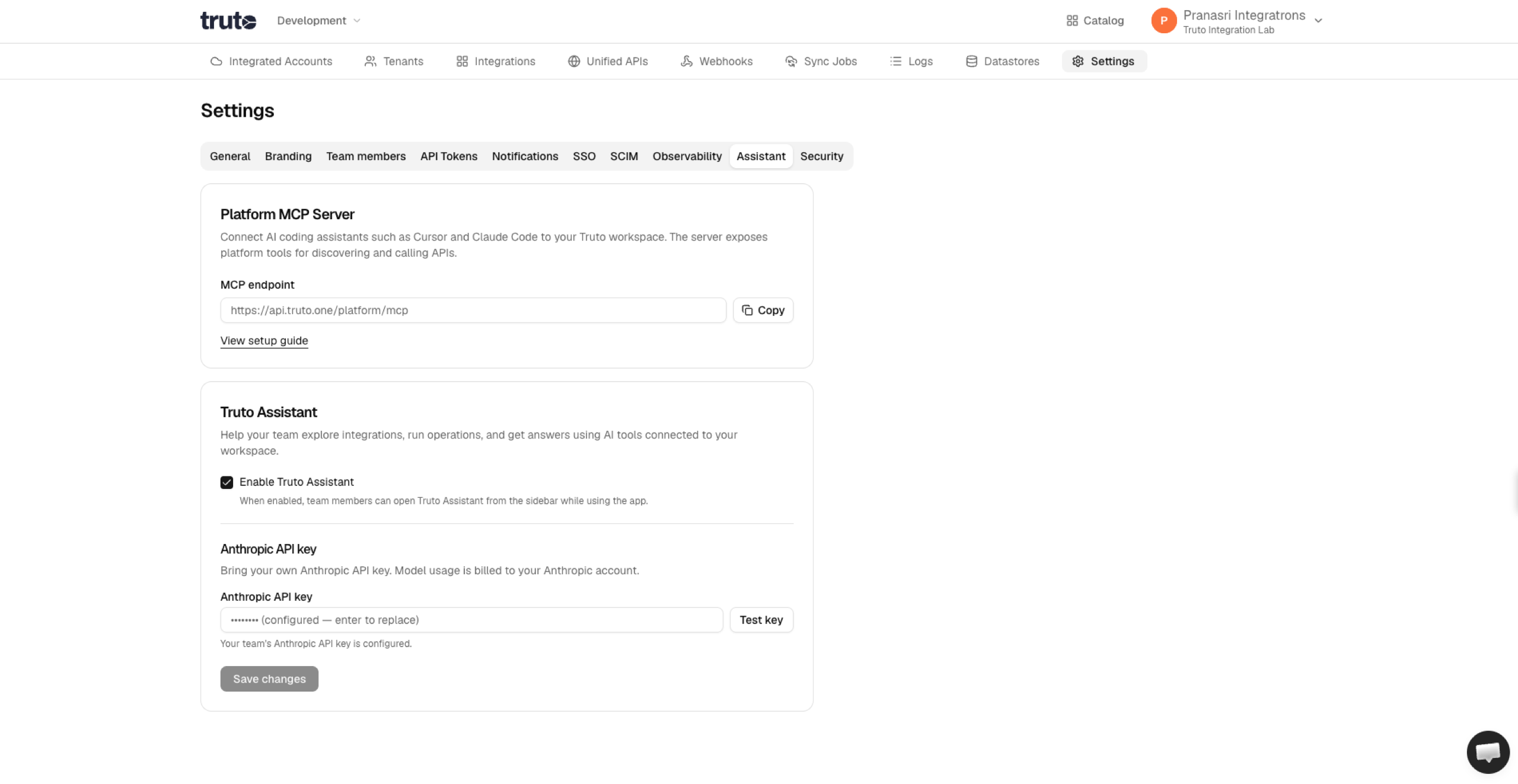
Task: Switch to the Branding tab
Action: (x=288, y=156)
